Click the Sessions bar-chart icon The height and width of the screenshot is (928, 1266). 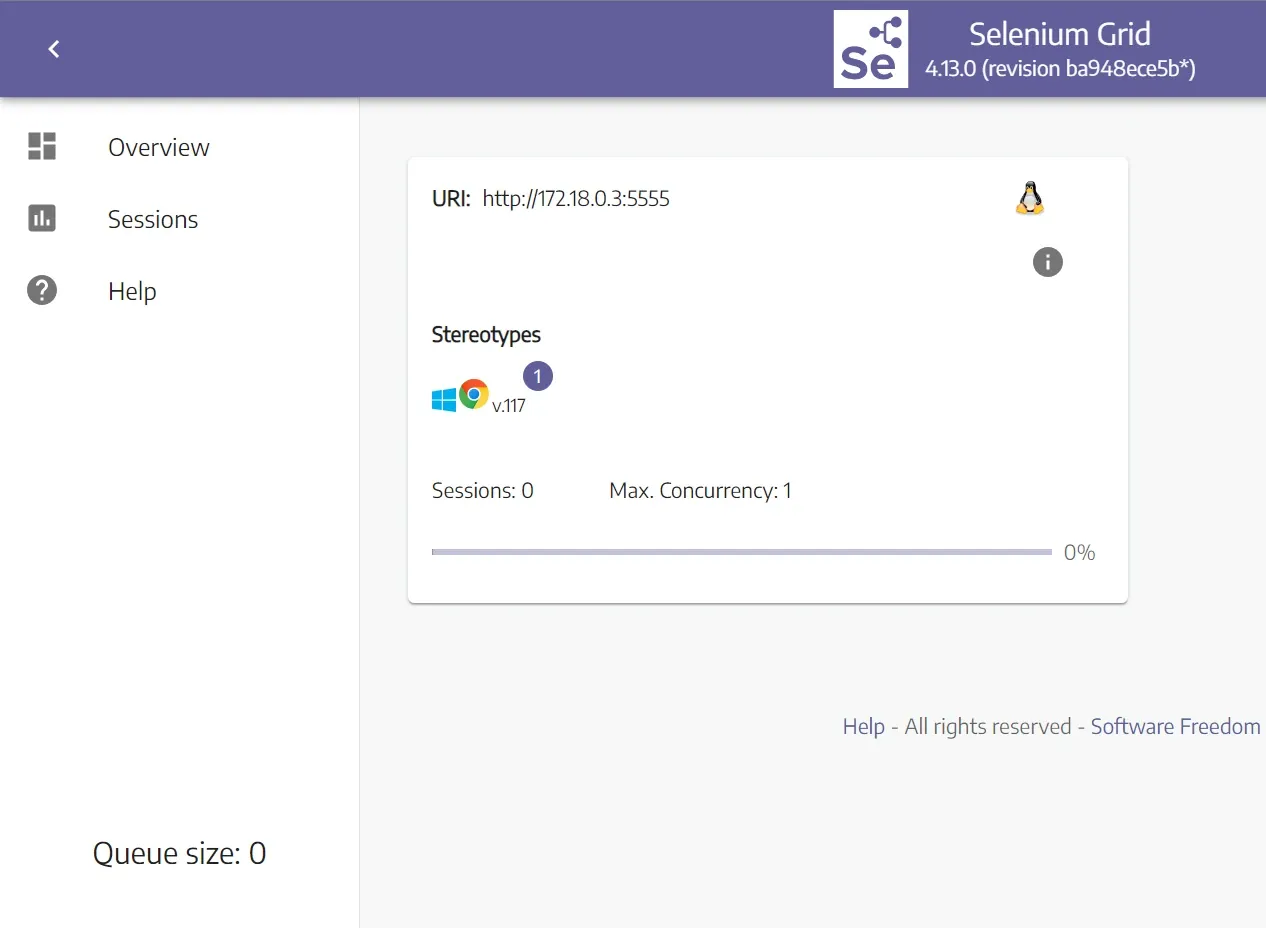(x=41, y=218)
